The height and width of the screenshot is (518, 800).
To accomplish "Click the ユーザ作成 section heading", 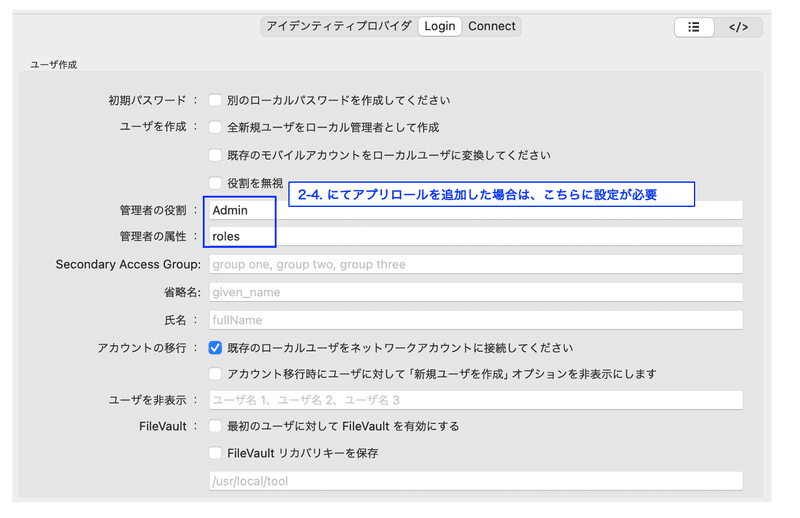I will pyautogui.click(x=54, y=65).
